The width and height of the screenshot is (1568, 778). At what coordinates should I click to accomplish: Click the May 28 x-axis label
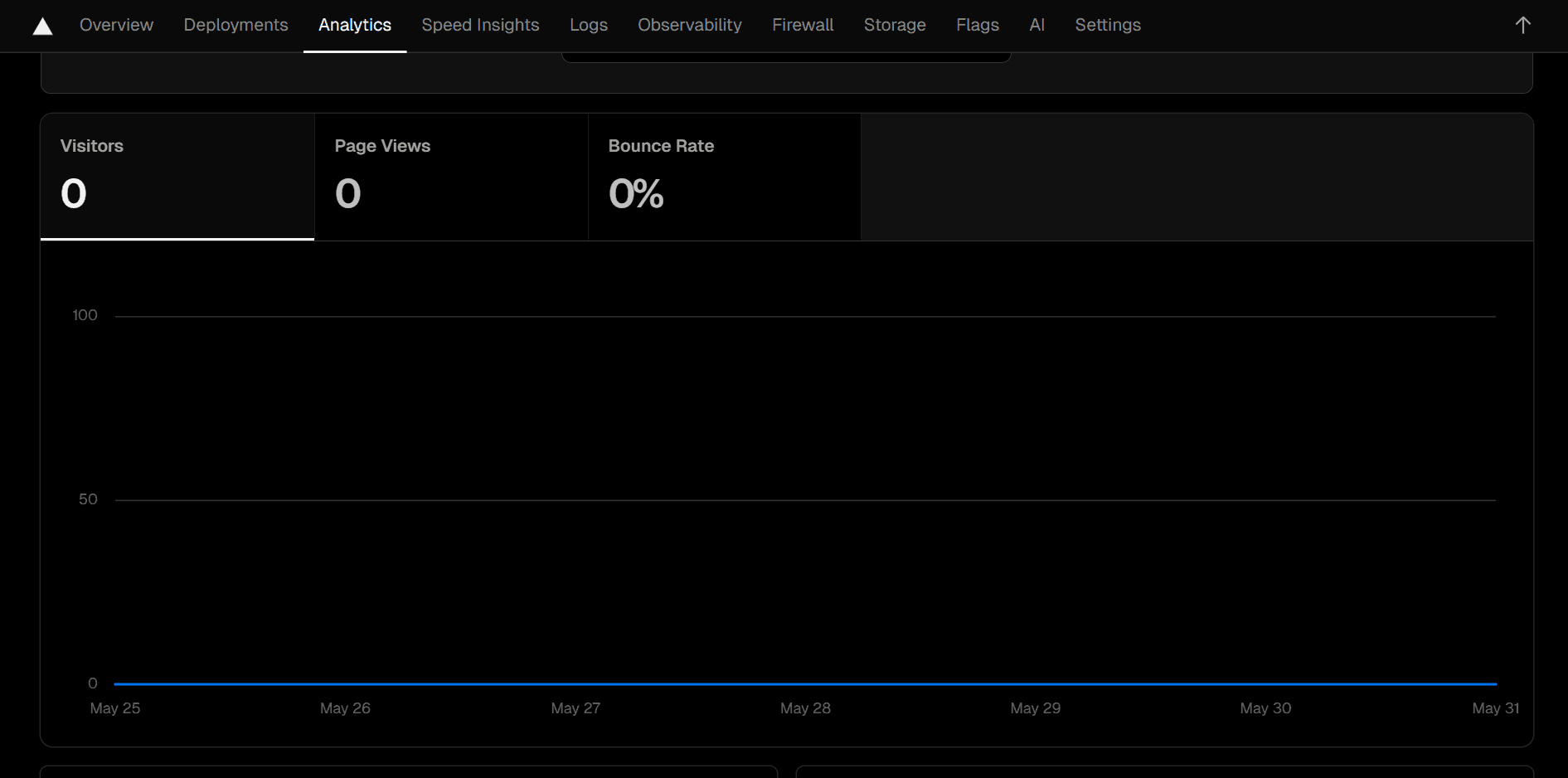pos(804,708)
